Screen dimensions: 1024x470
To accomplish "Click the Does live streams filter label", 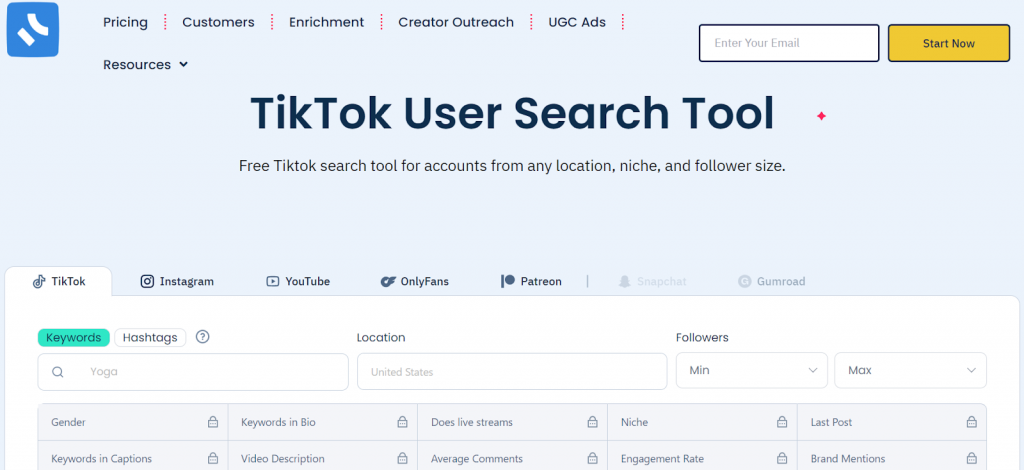I will tap(472, 422).
